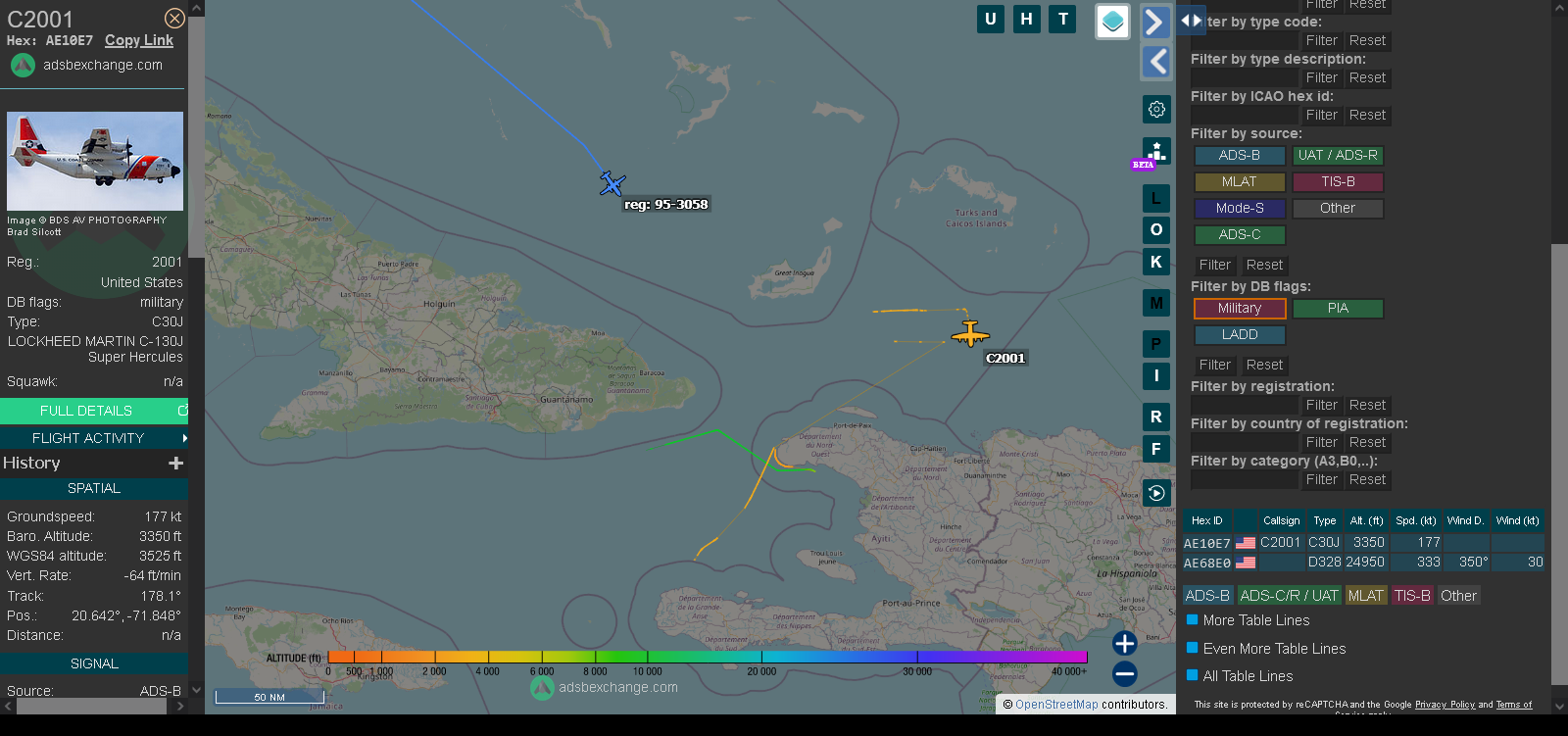Viewport: 1568px width, 736px height.
Task: Reset the type description filter
Action: pos(1367,77)
